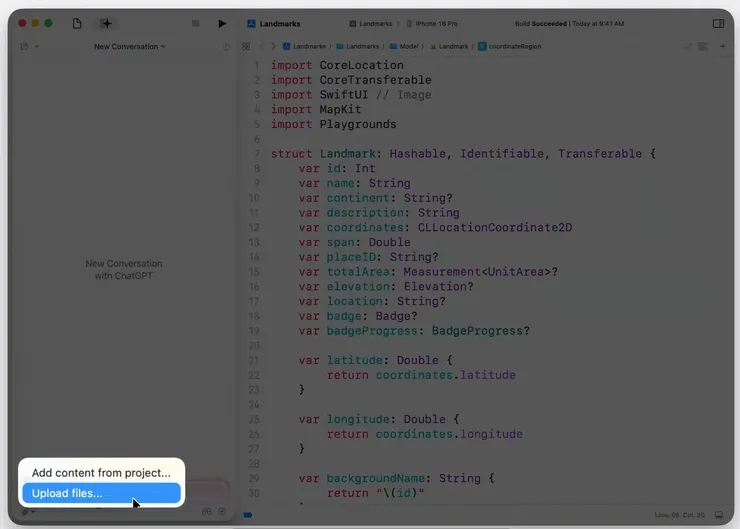The width and height of the screenshot is (740, 529).
Task: Click the line and column indicator
Action: point(679,515)
